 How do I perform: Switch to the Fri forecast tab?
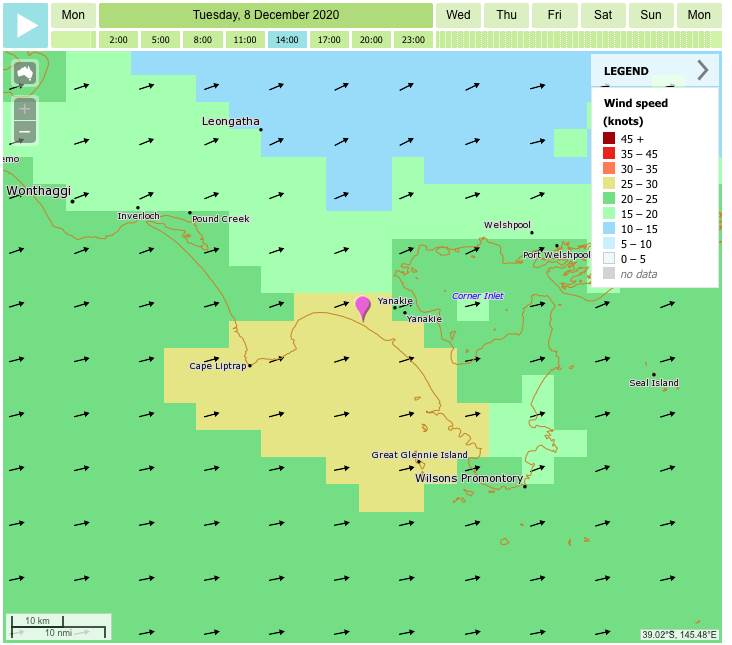tap(554, 15)
